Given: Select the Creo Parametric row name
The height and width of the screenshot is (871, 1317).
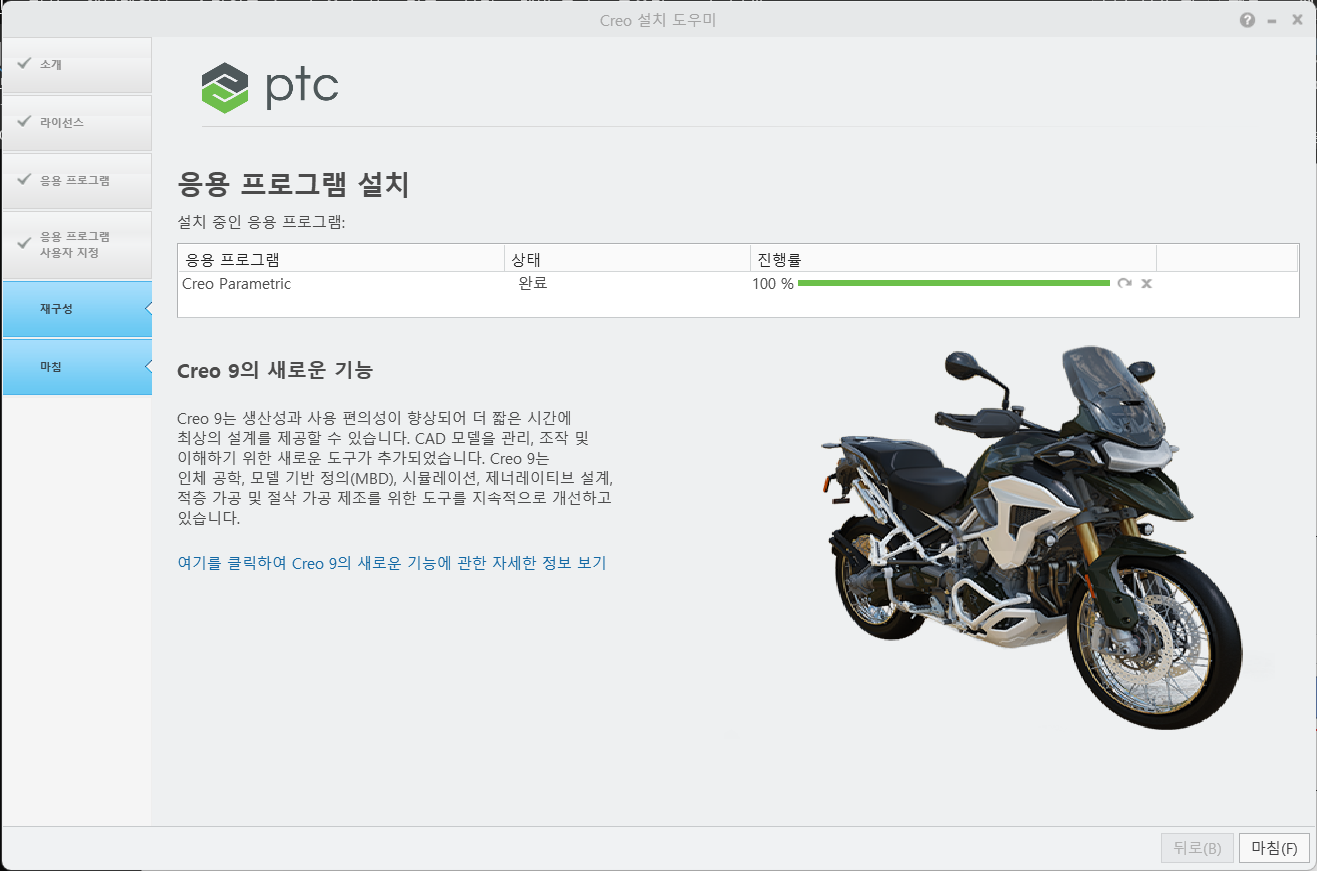Looking at the screenshot, I should (237, 284).
